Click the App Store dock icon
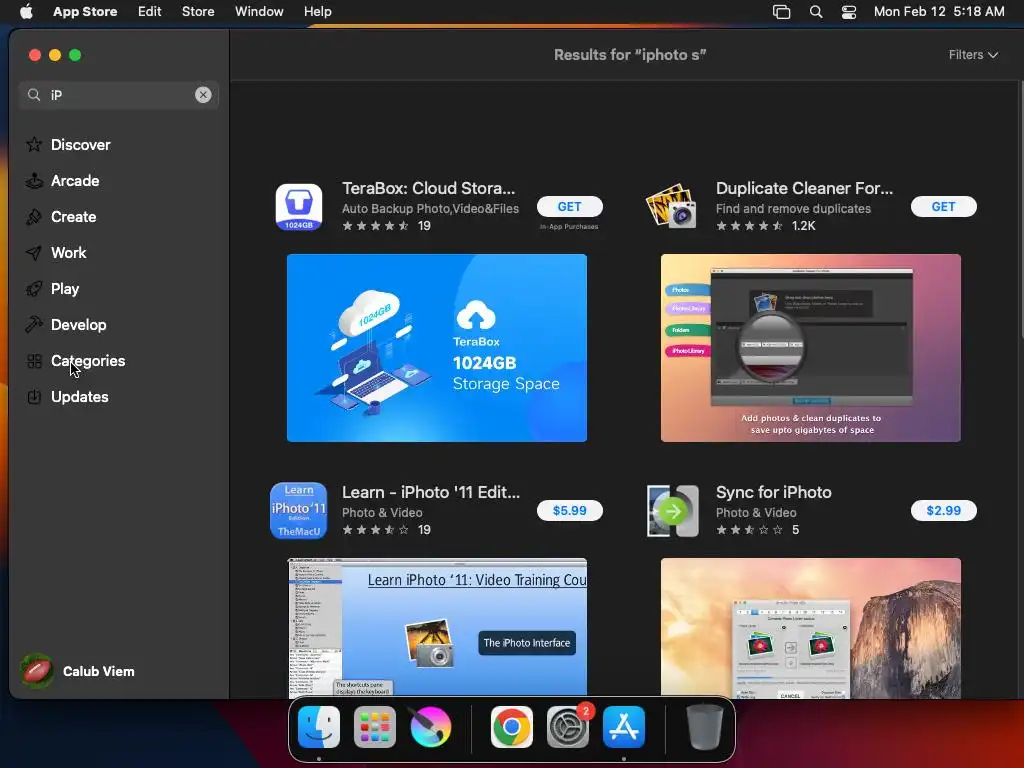Screen dimensions: 1024x768 624,727
